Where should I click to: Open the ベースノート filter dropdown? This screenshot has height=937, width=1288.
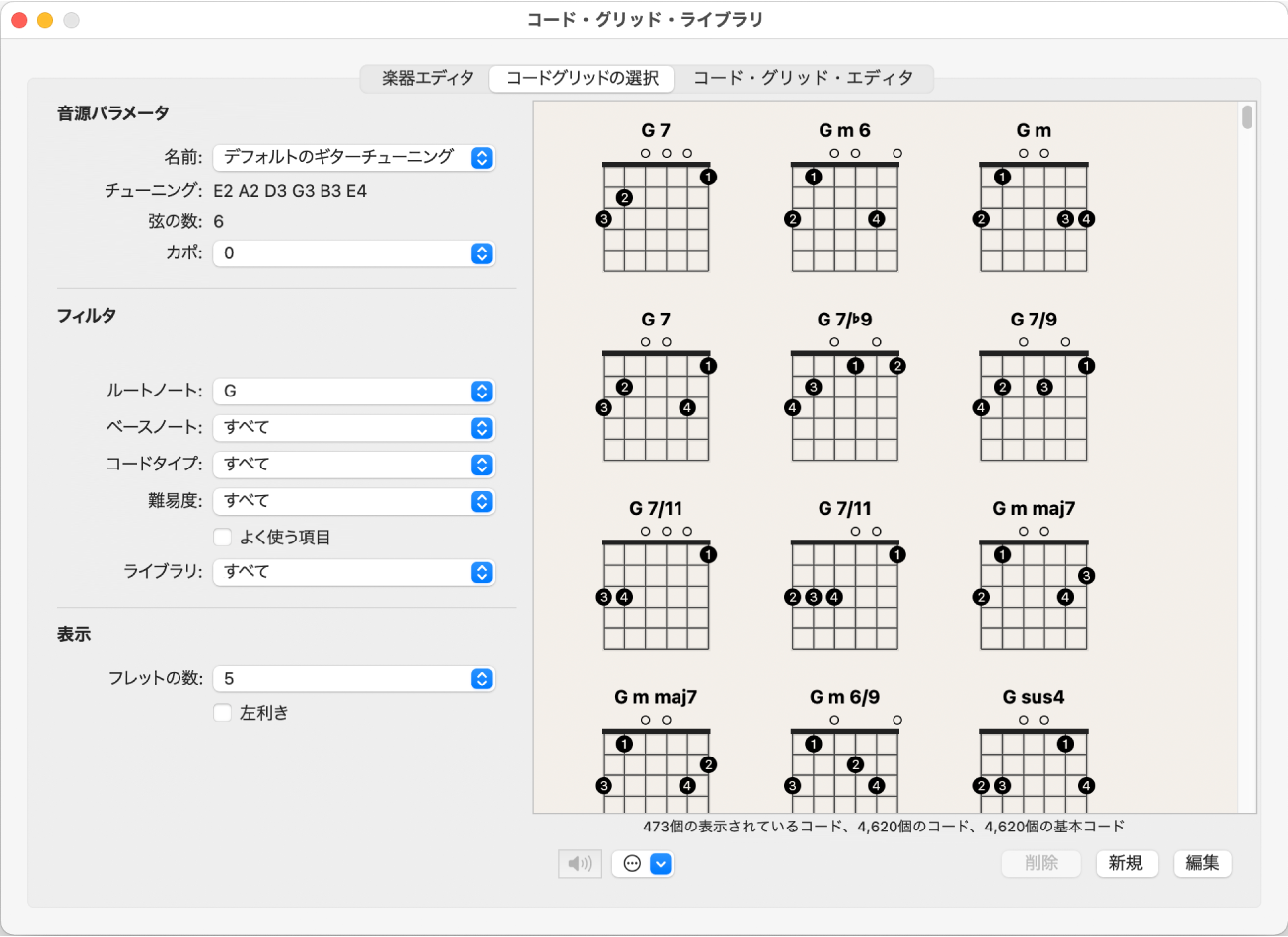pyautogui.click(x=480, y=427)
